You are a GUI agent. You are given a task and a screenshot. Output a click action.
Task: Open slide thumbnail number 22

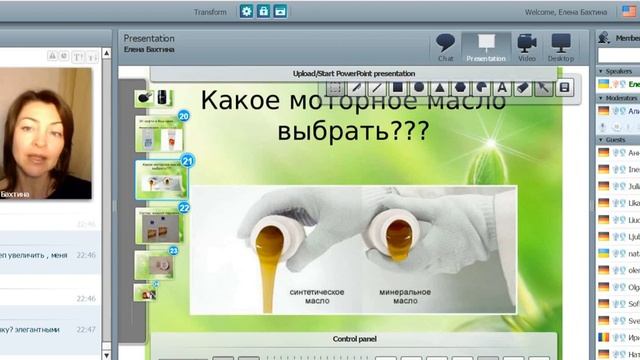point(159,225)
